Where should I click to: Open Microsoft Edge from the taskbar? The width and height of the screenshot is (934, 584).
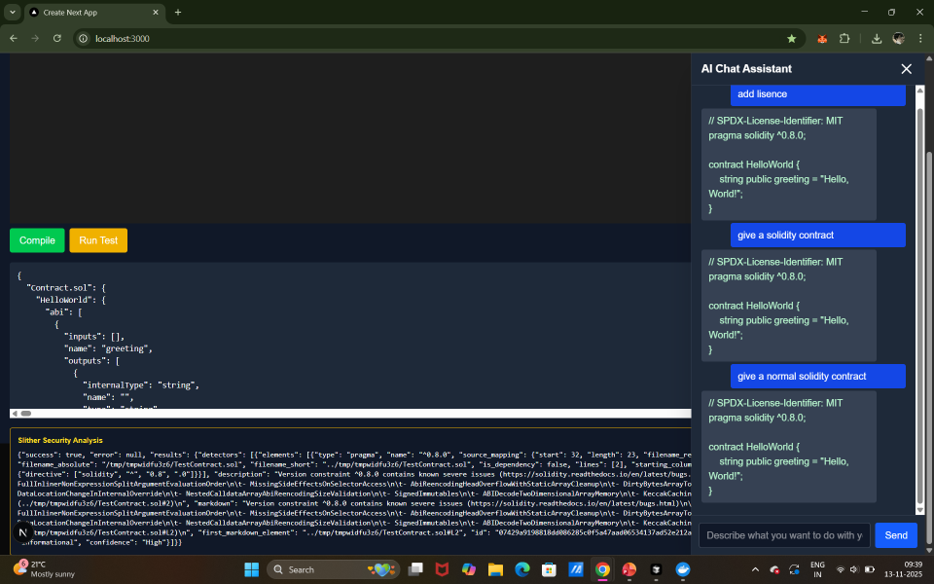point(522,570)
